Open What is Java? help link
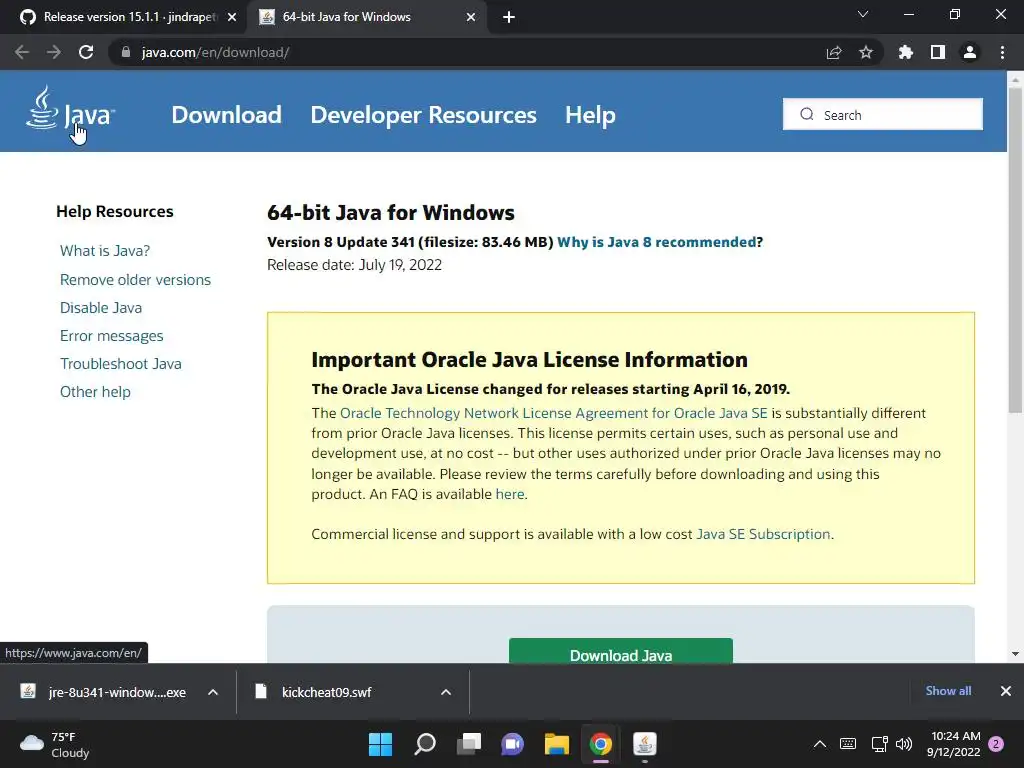Screen dimensions: 1024x768 pyautogui.click(x=105, y=251)
